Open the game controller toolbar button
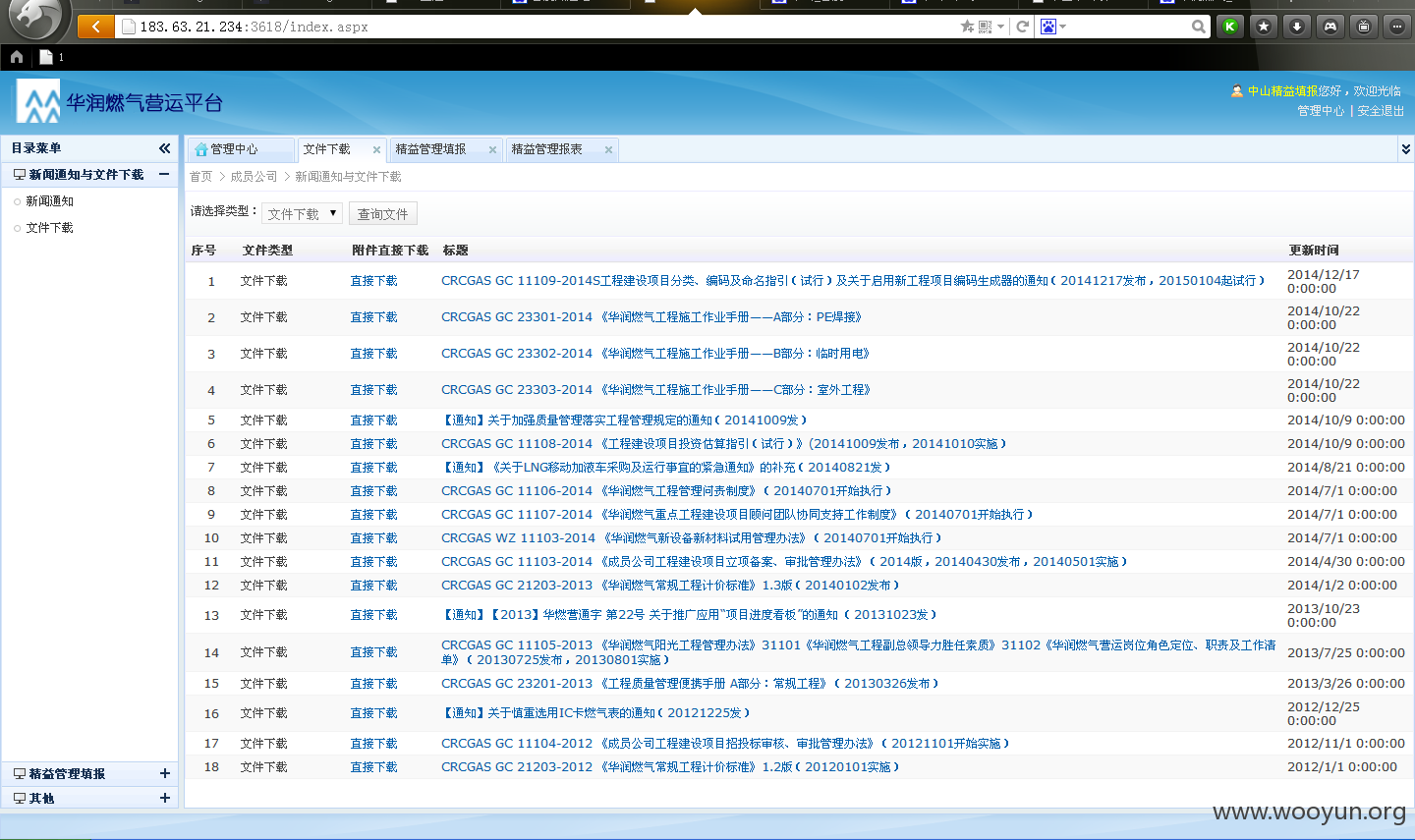1415x840 pixels. coord(1330,27)
